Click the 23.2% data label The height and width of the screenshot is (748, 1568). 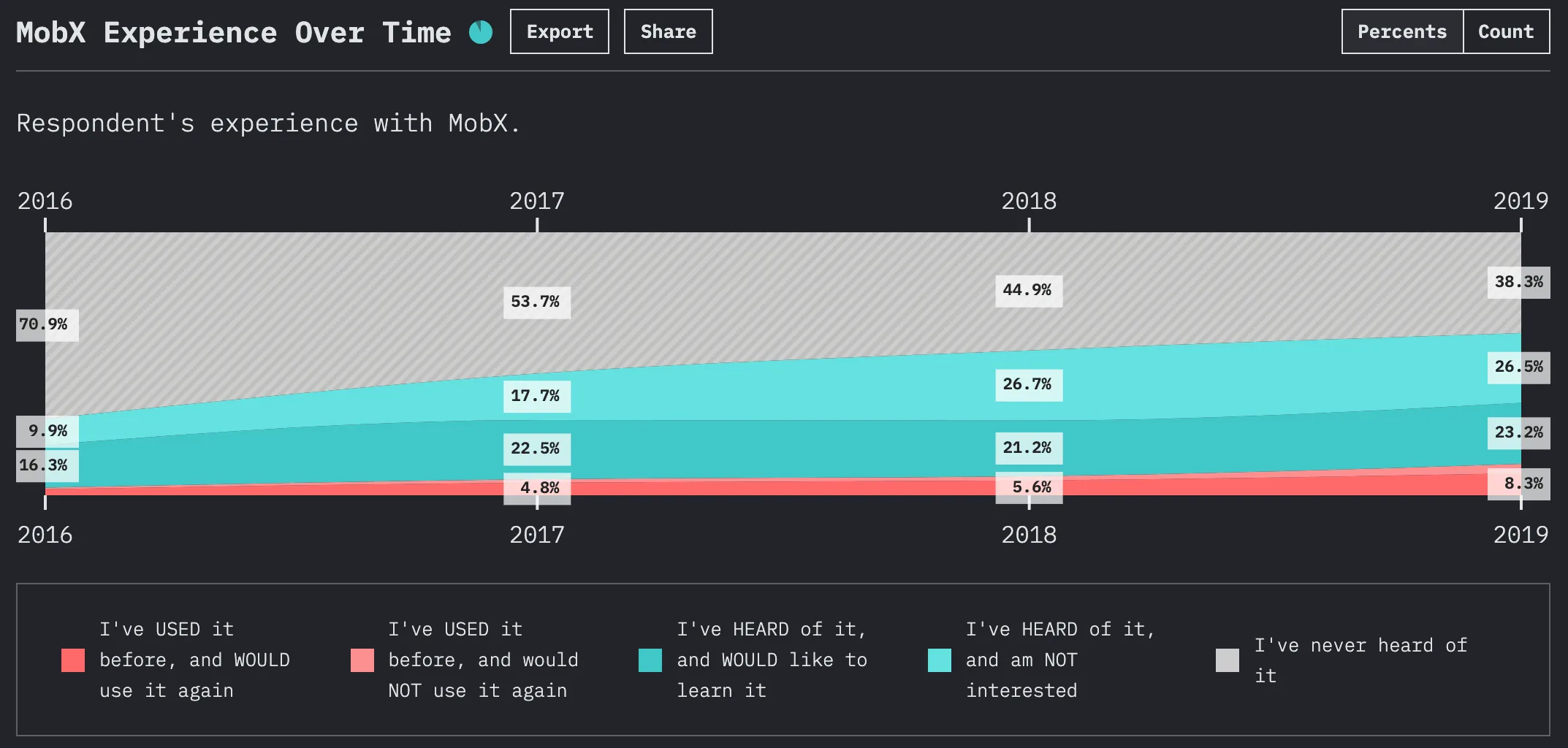point(1519,433)
